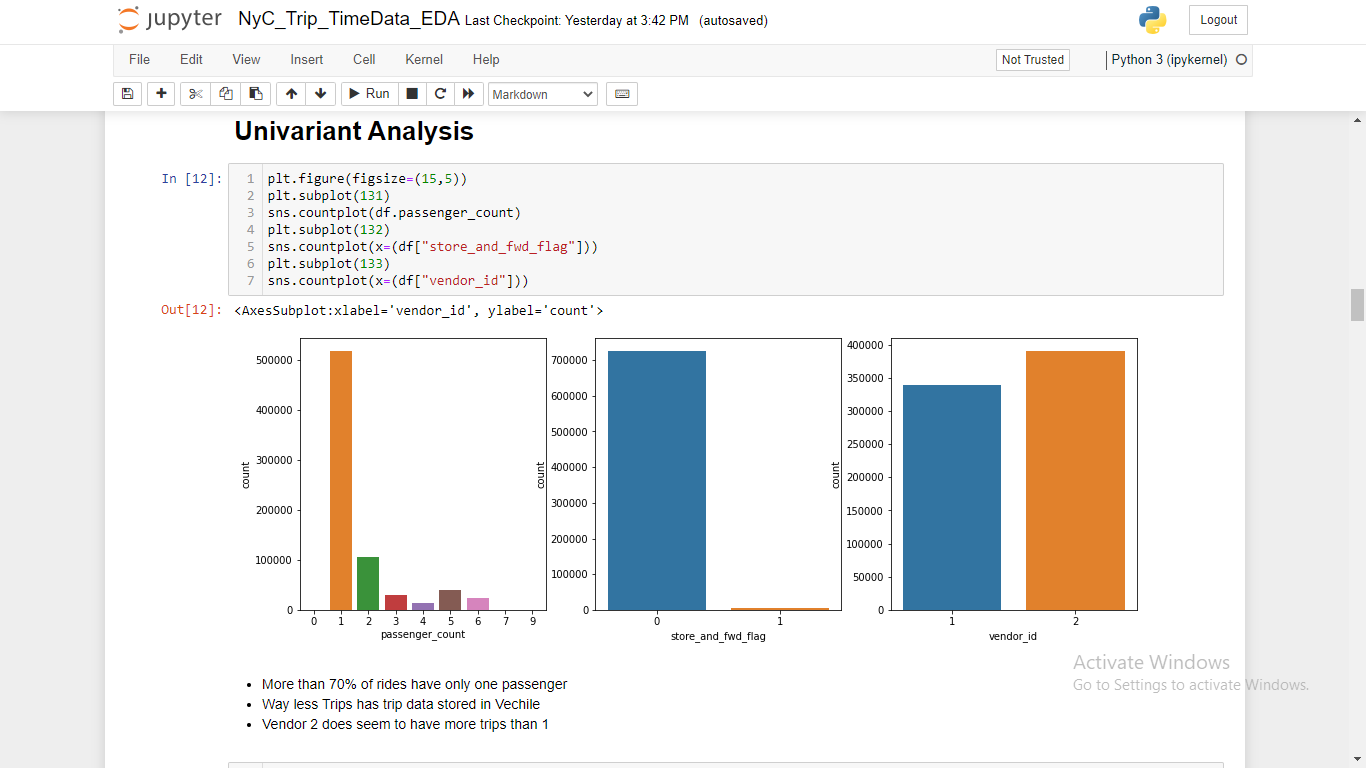Open the Cell menu
This screenshot has height=768, width=1366.
(x=363, y=60)
